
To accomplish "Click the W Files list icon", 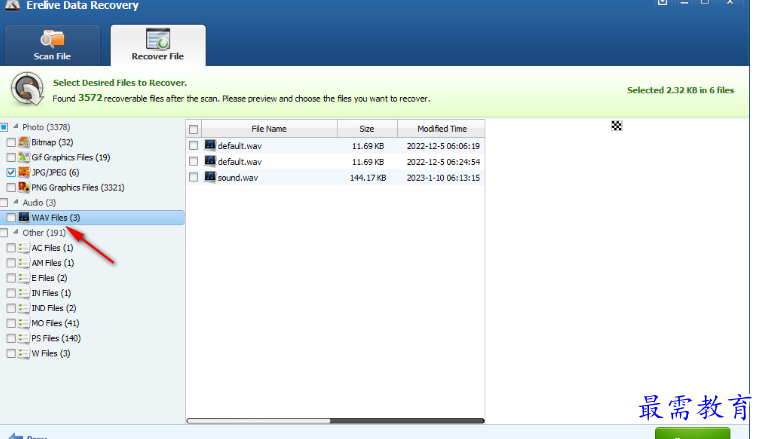I will click(24, 353).
